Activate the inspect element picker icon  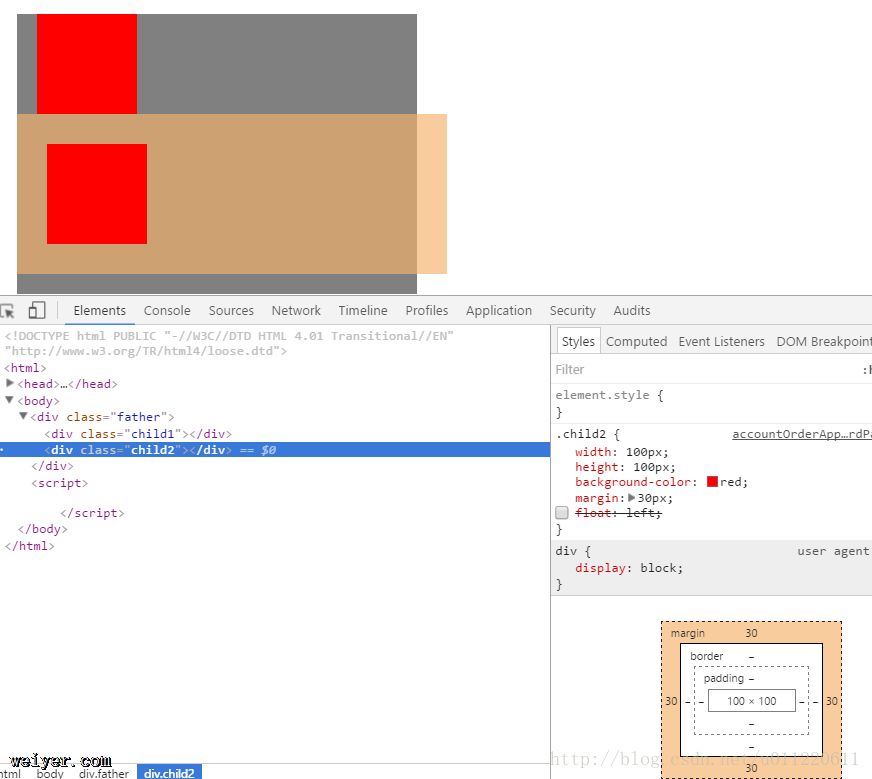tap(7, 310)
